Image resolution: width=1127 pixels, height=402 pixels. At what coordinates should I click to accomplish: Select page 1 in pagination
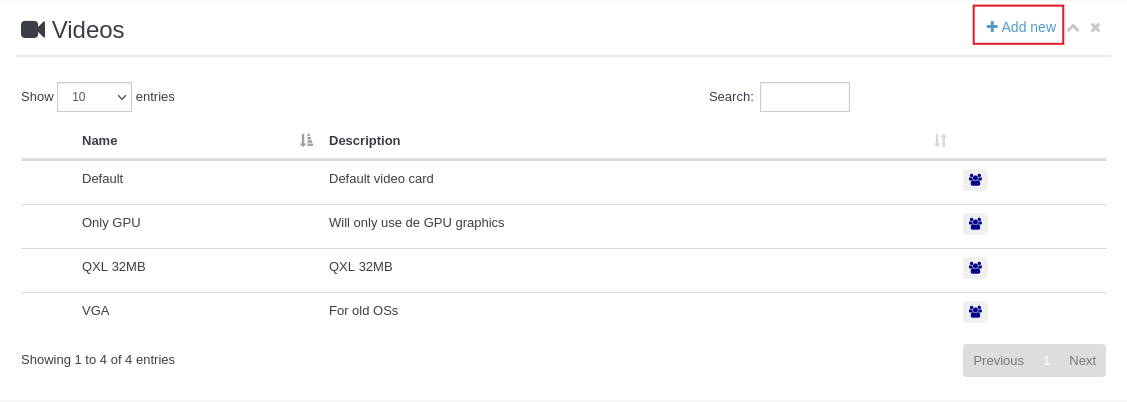click(1046, 360)
